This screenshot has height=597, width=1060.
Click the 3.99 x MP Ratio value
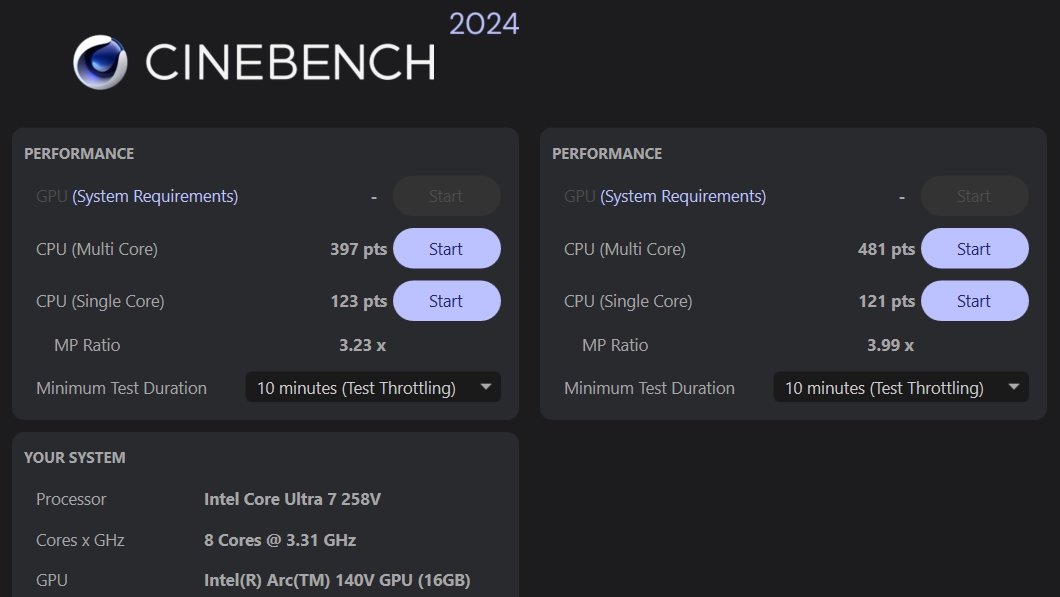890,345
